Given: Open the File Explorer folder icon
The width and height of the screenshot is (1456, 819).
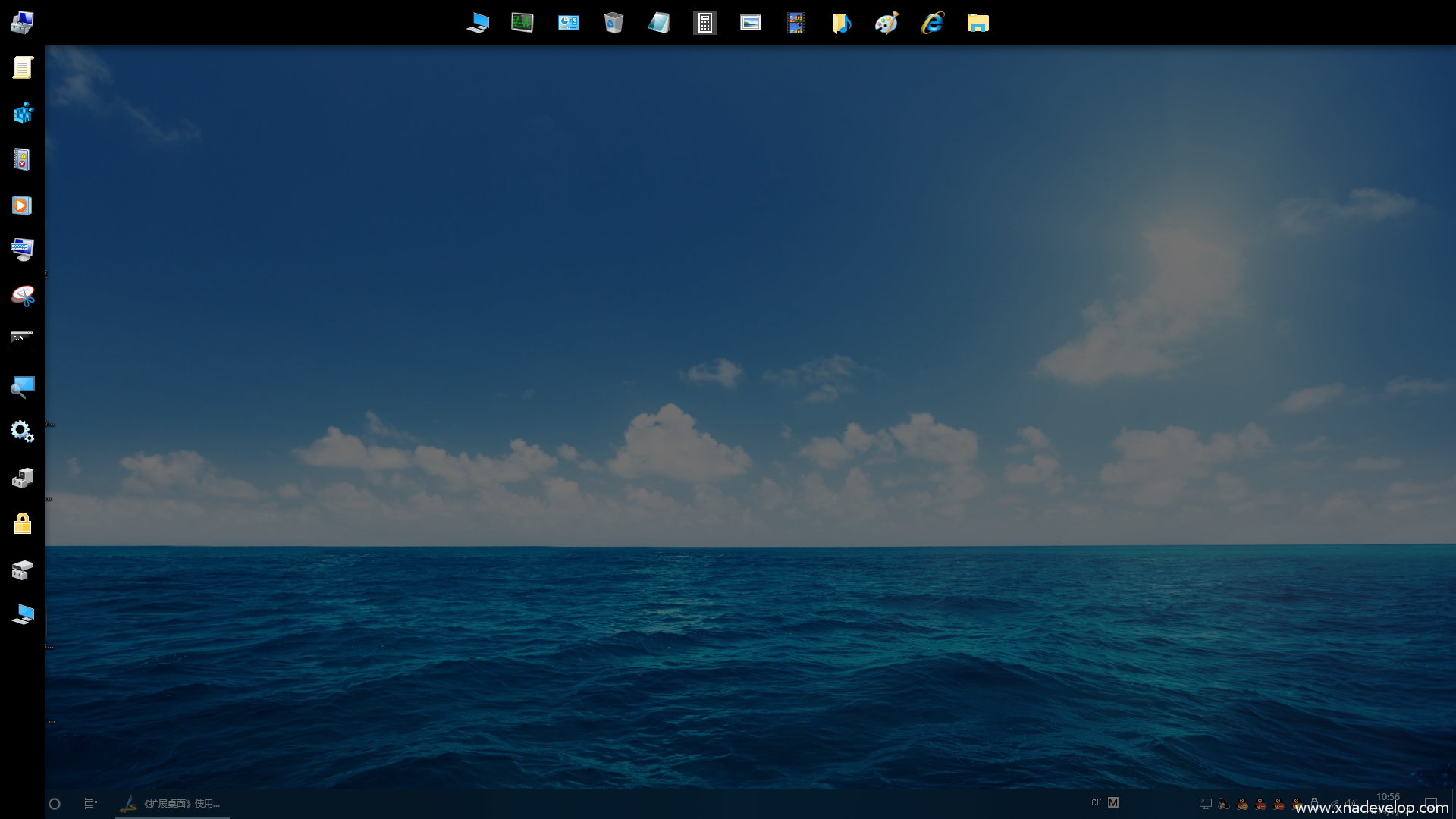Looking at the screenshot, I should coord(977,23).
